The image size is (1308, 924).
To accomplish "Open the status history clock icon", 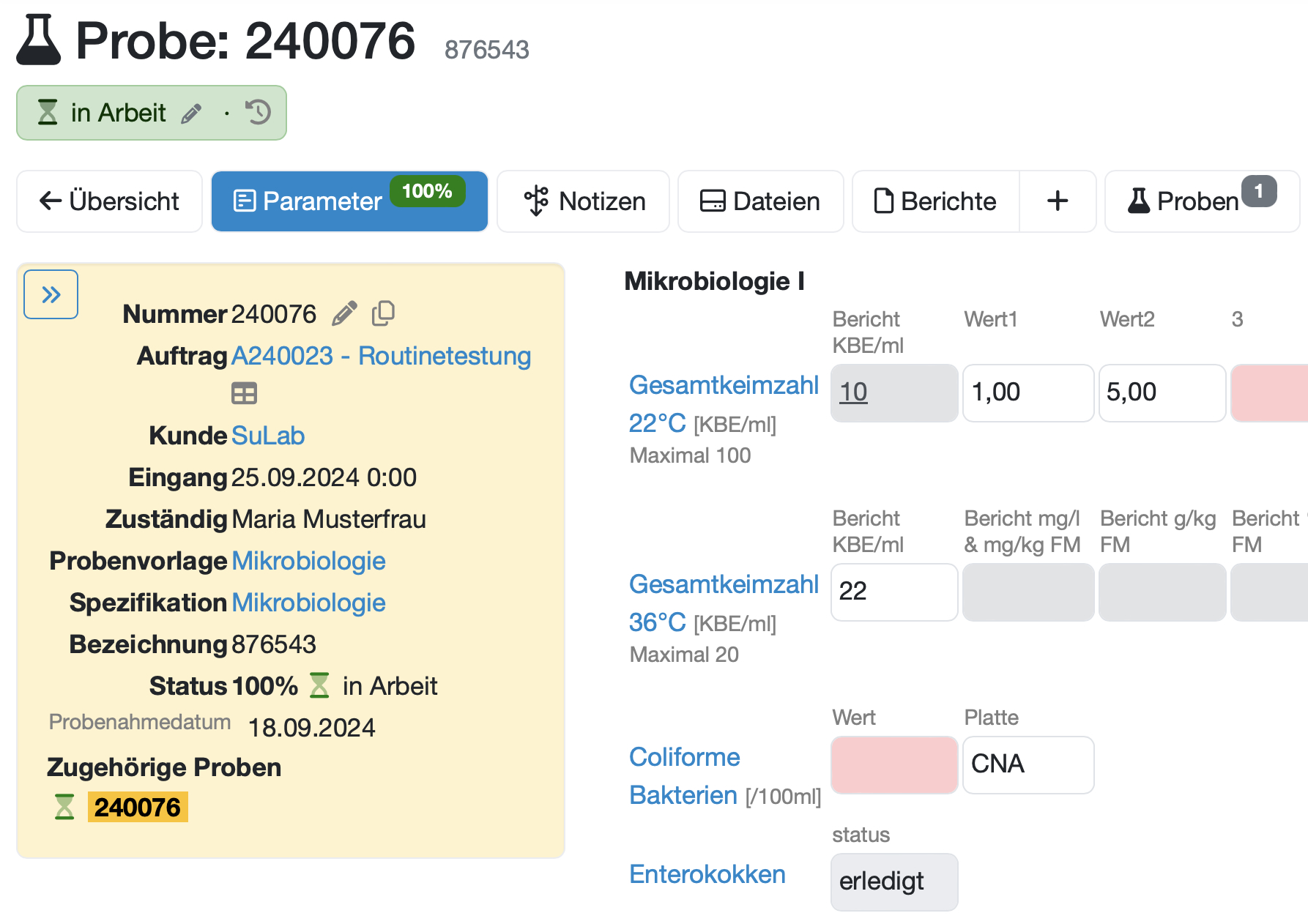I will pyautogui.click(x=259, y=113).
